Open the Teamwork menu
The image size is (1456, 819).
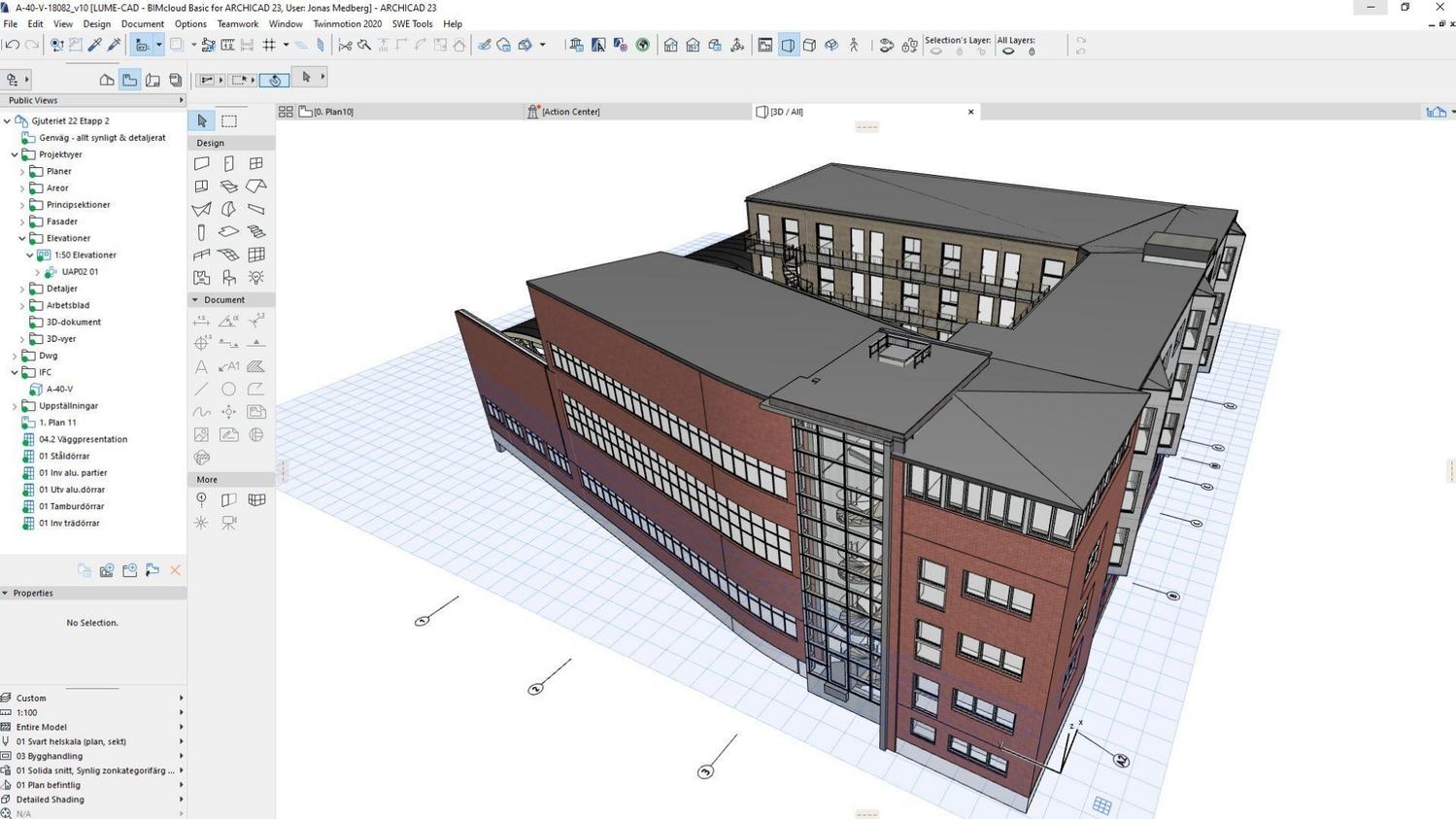238,23
